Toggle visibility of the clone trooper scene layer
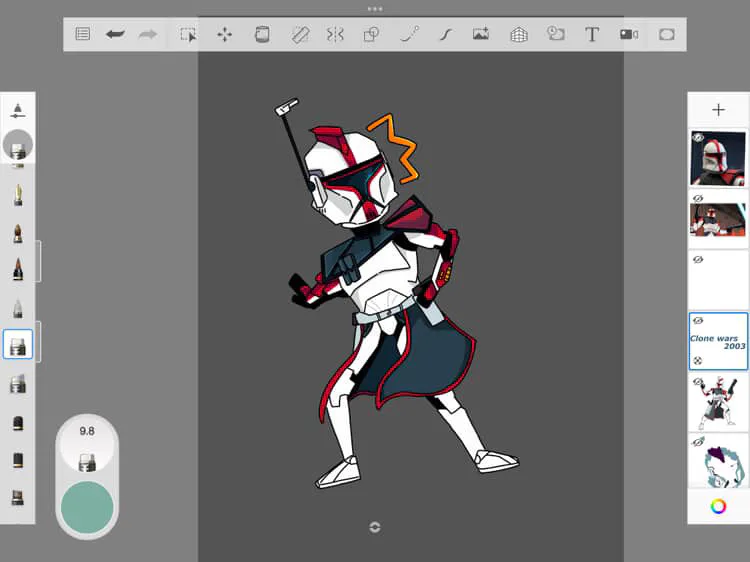The height and width of the screenshot is (562, 750). pos(698,198)
